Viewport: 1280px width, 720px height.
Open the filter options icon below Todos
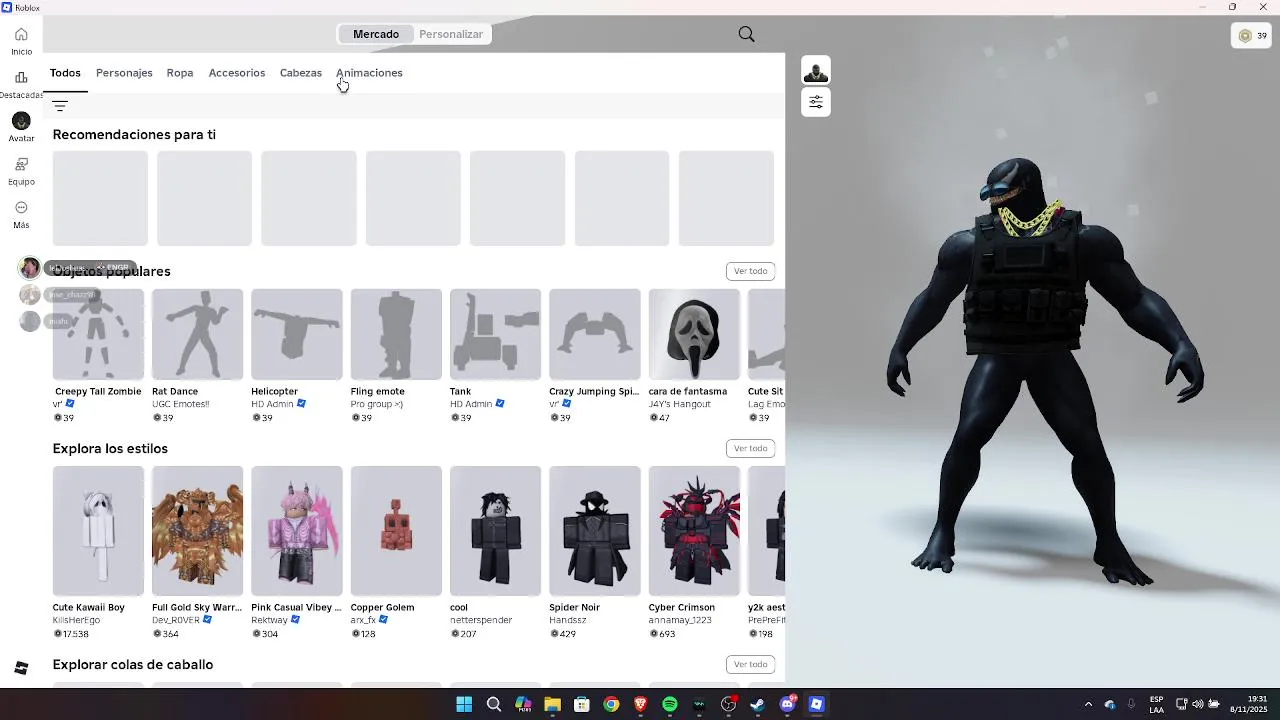tap(60, 106)
